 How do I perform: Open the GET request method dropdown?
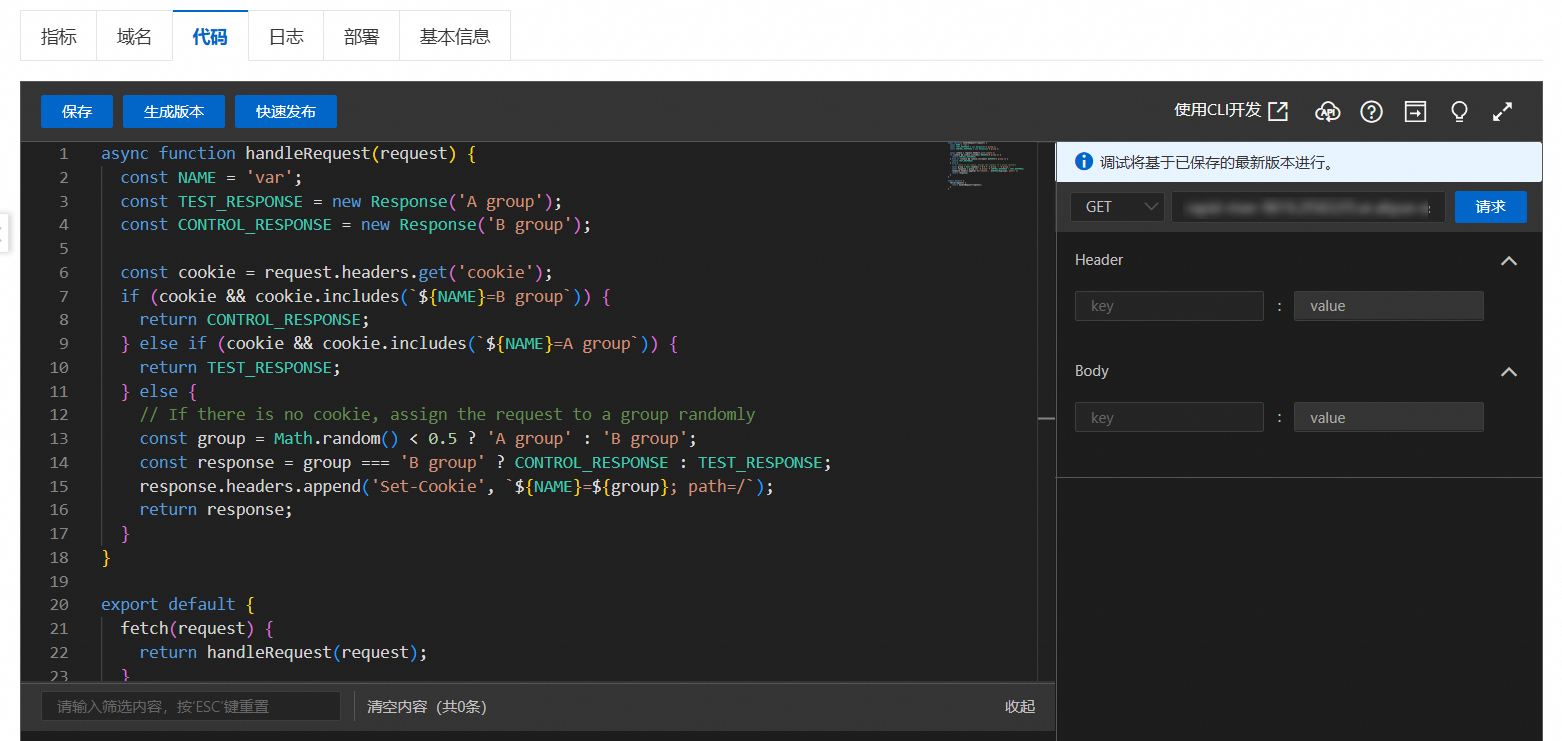(x=1117, y=207)
